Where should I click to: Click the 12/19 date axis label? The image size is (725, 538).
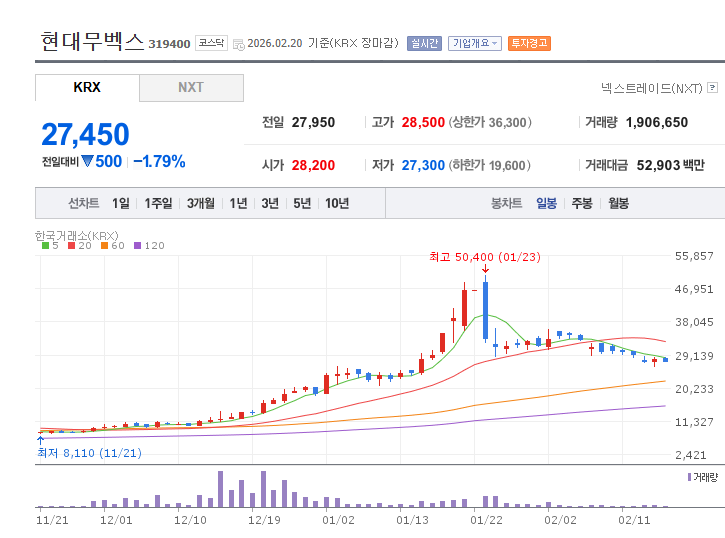pos(264,520)
